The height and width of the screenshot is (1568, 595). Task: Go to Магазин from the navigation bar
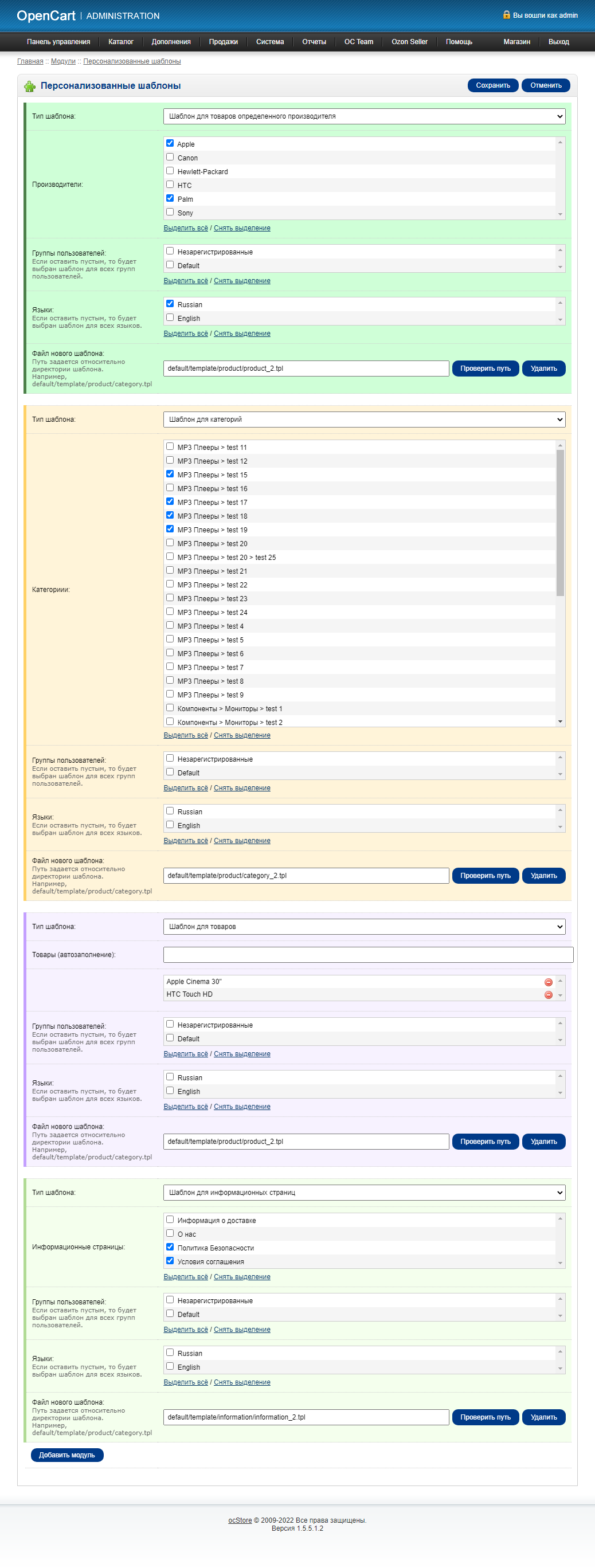517,42
